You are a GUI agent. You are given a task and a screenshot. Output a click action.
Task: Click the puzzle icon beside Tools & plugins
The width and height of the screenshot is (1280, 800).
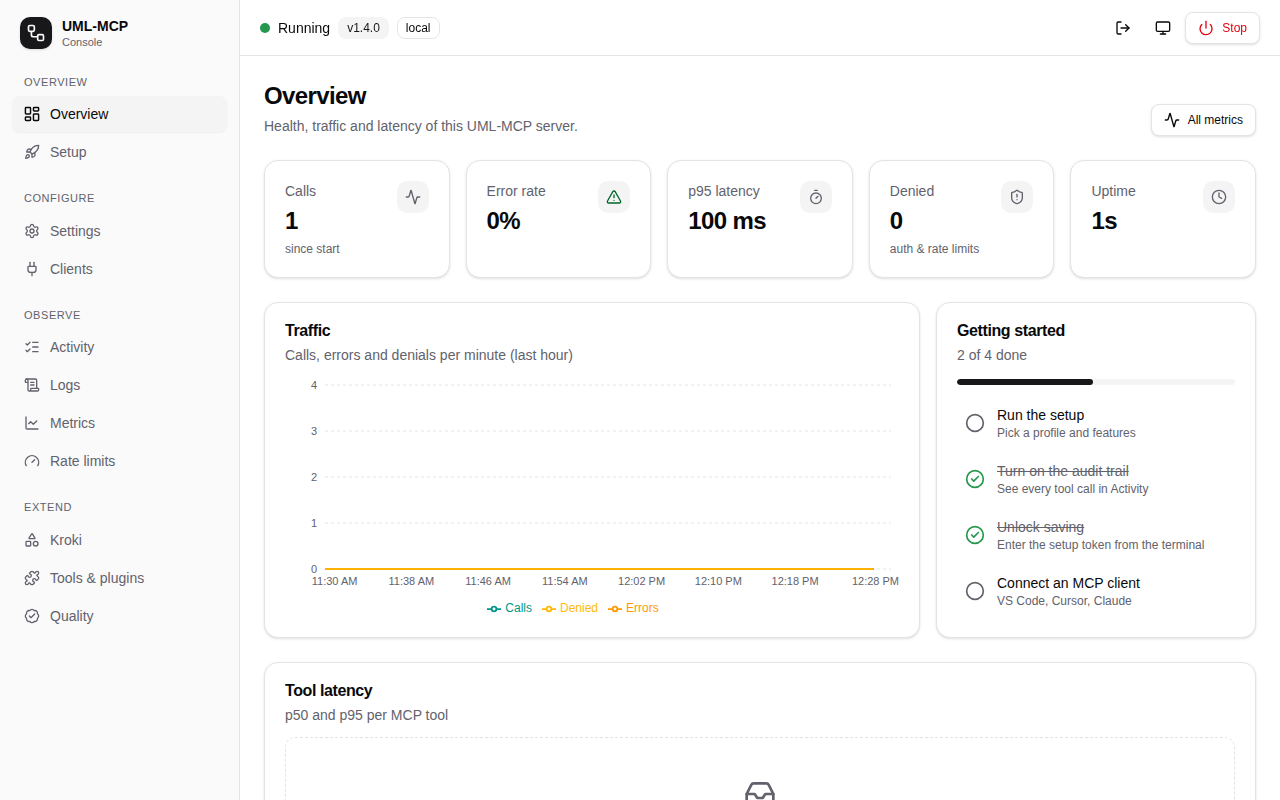click(32, 578)
